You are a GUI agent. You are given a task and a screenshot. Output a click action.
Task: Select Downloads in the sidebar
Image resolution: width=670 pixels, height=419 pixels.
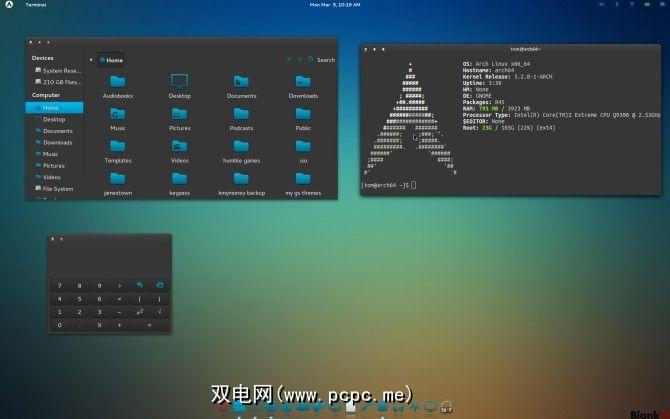pyautogui.click(x=54, y=143)
